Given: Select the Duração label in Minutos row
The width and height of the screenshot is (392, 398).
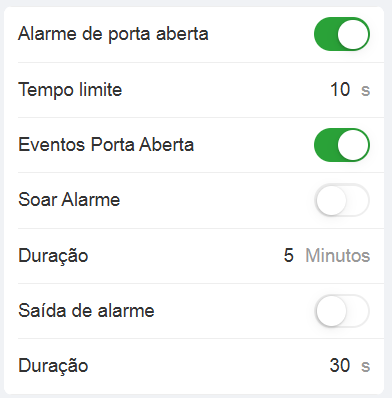Looking at the screenshot, I should (53, 256).
